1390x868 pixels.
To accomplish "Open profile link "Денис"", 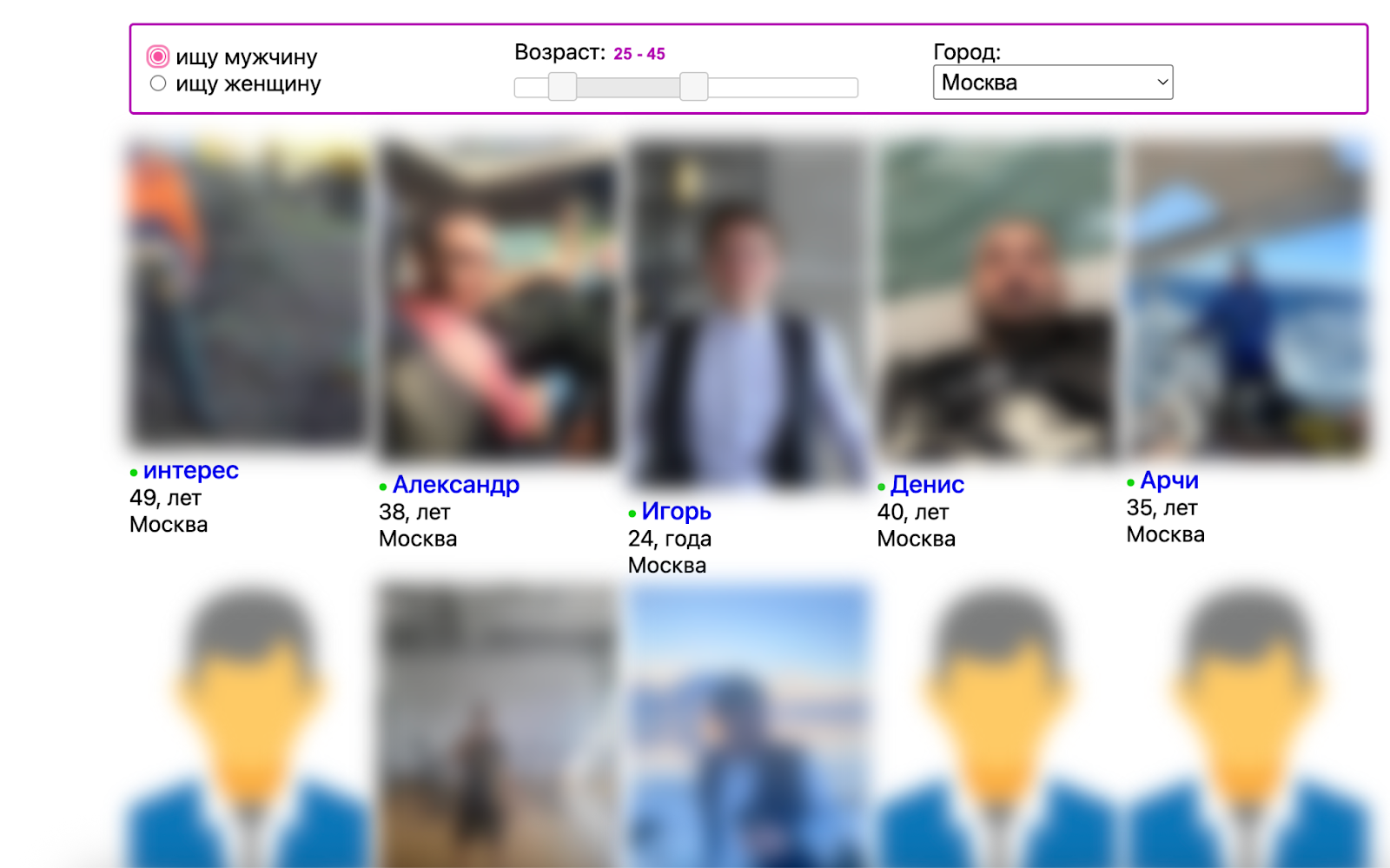I will coord(927,484).
